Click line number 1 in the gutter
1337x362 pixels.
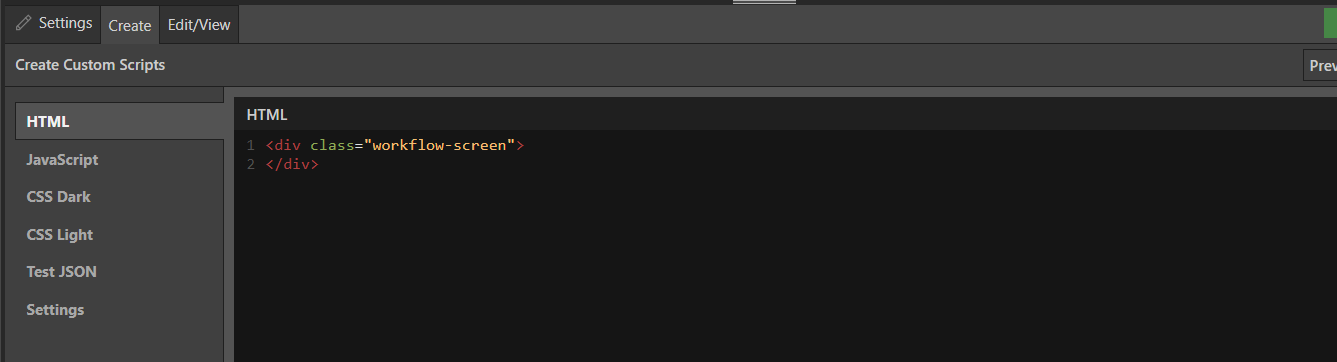tap(251, 145)
